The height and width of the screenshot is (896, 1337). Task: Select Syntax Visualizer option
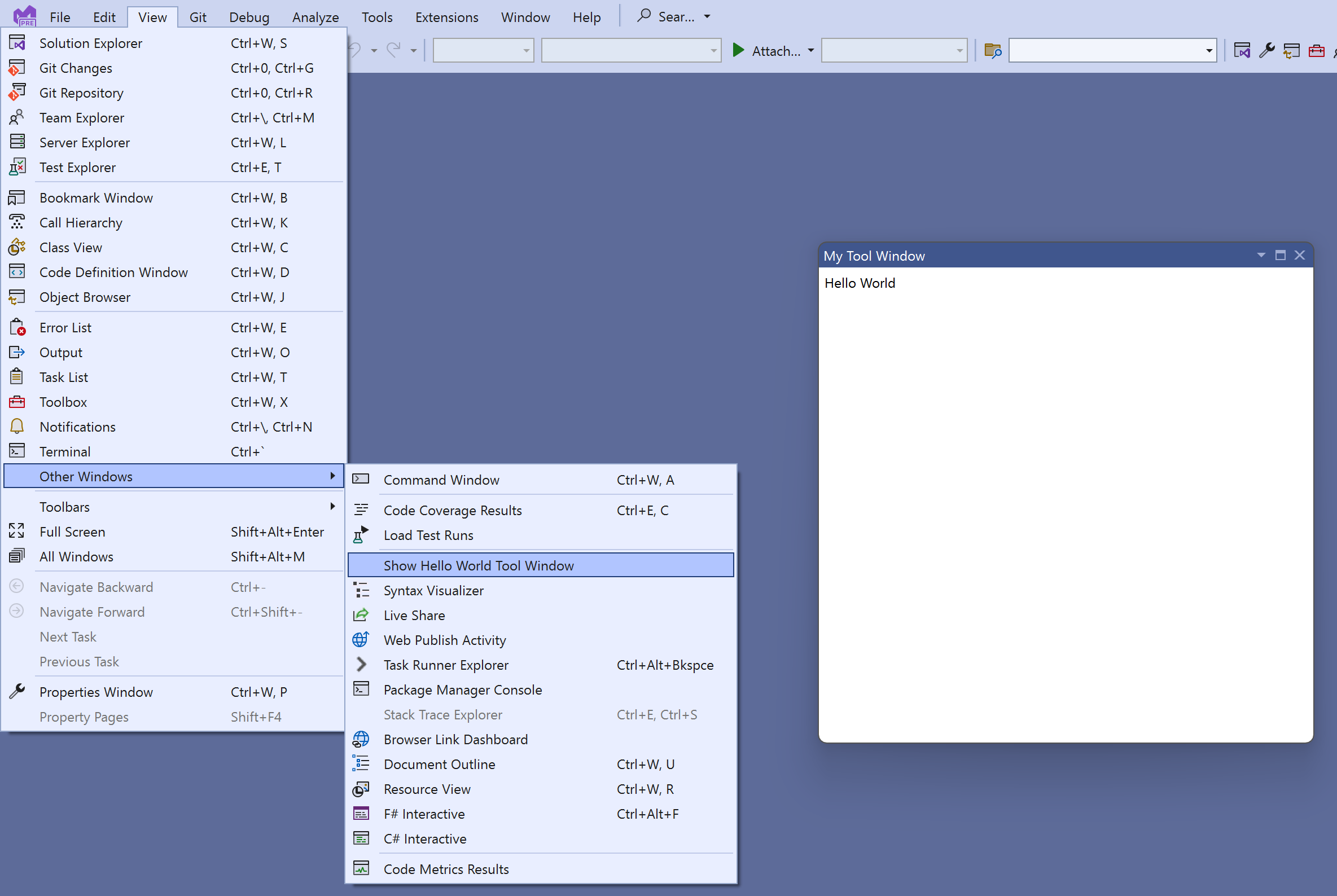coord(433,590)
